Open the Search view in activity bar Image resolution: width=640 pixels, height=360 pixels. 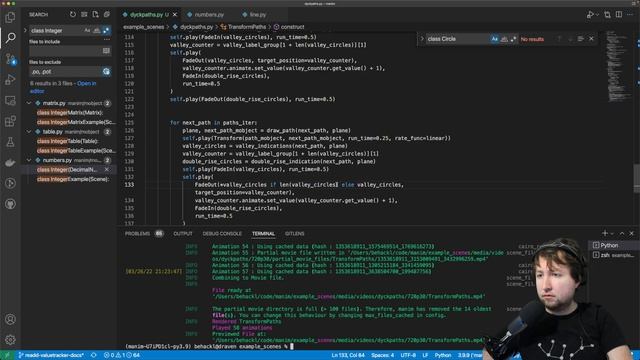point(10,38)
